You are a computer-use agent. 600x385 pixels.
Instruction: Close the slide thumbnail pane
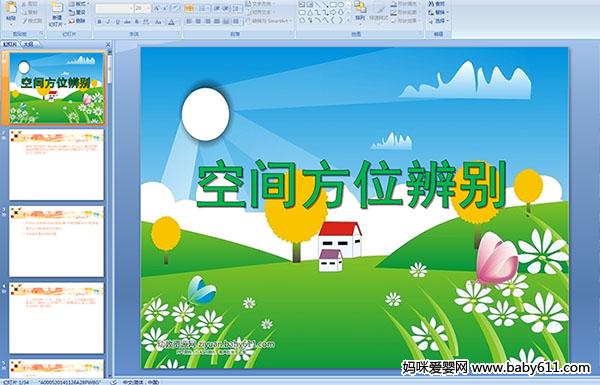coord(108,45)
